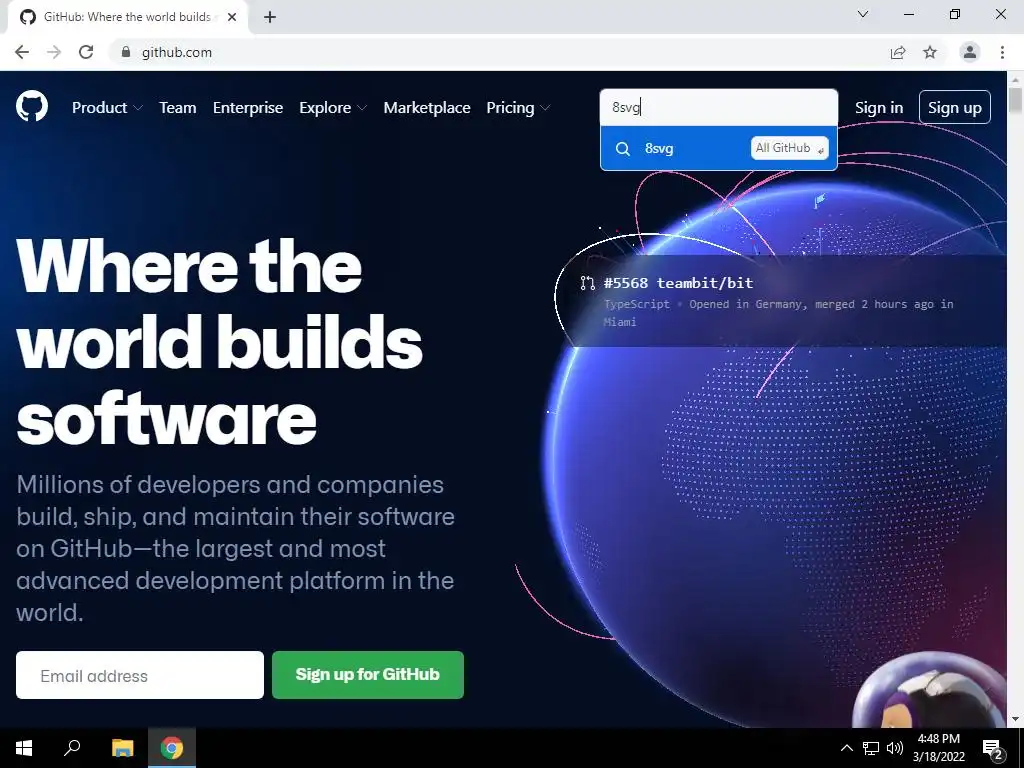The width and height of the screenshot is (1024, 768).
Task: Open Windows taskbar search
Action: click(72, 748)
